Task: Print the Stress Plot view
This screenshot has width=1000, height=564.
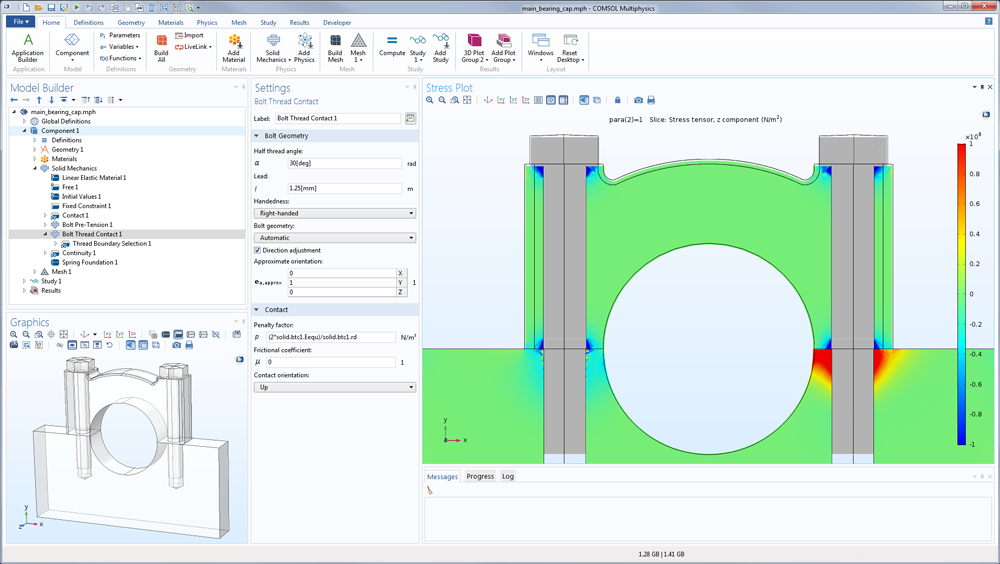Action: (651, 100)
